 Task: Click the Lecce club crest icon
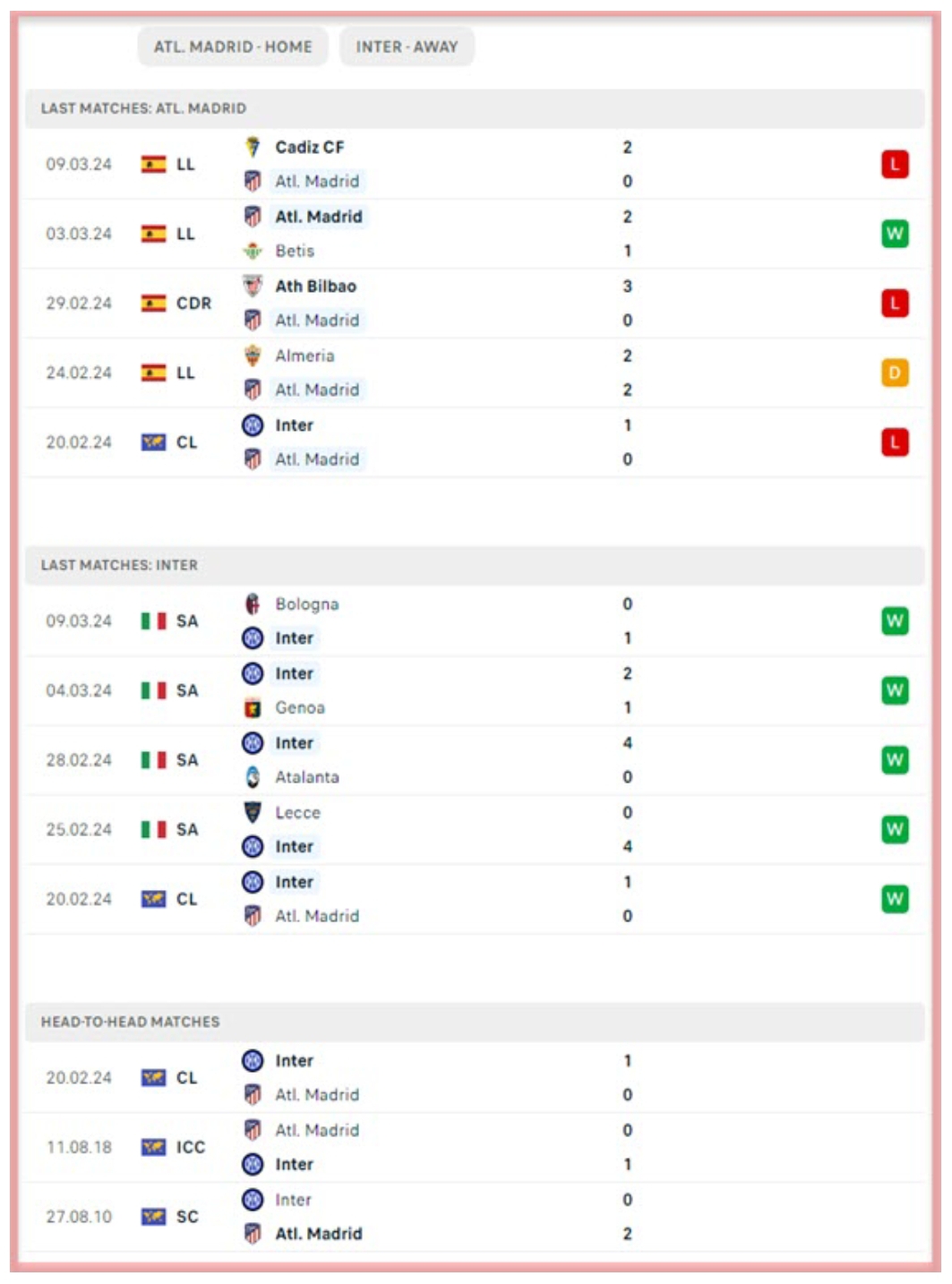point(253,812)
